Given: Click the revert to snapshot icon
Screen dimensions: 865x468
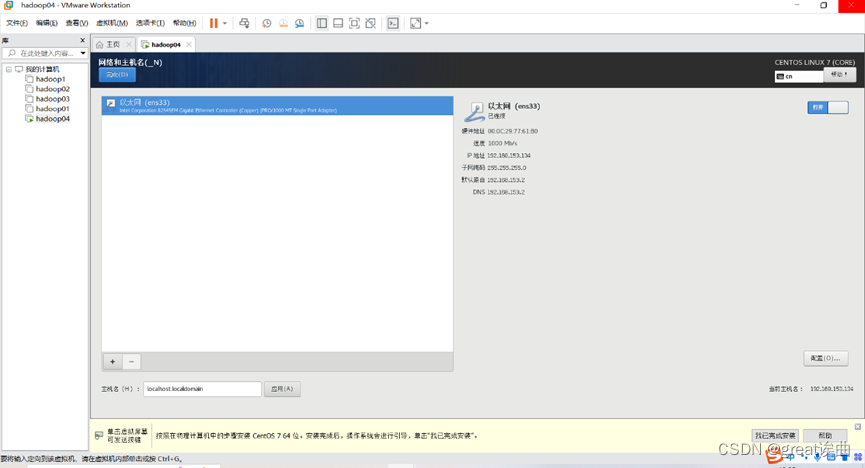Looking at the screenshot, I should [283, 23].
